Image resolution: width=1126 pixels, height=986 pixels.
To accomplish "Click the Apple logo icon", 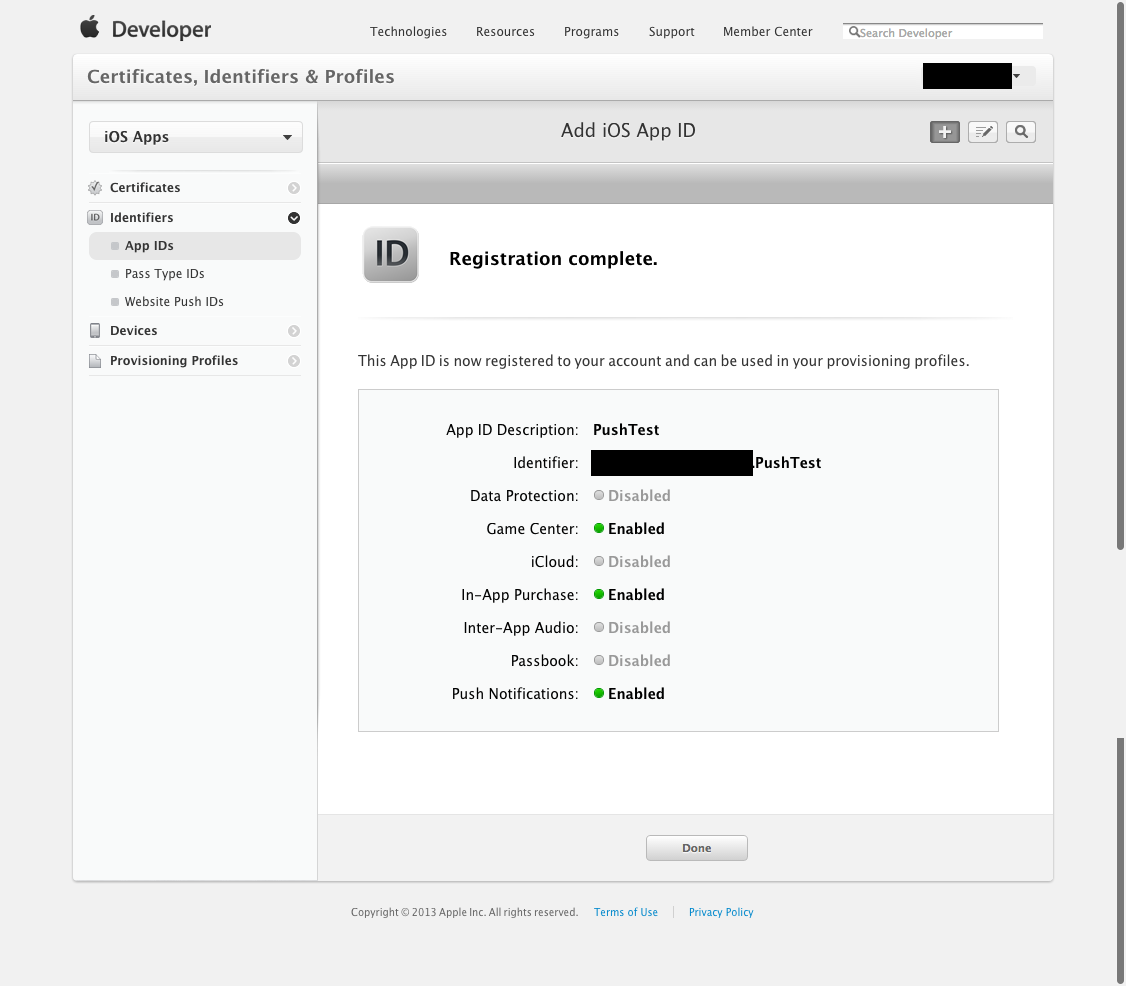I will pos(90,27).
